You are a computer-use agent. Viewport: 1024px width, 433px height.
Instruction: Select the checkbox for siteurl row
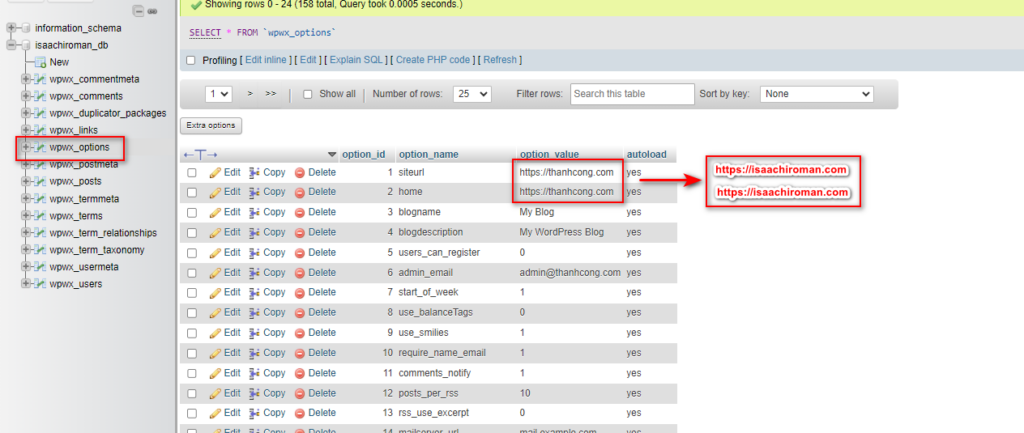(192, 173)
